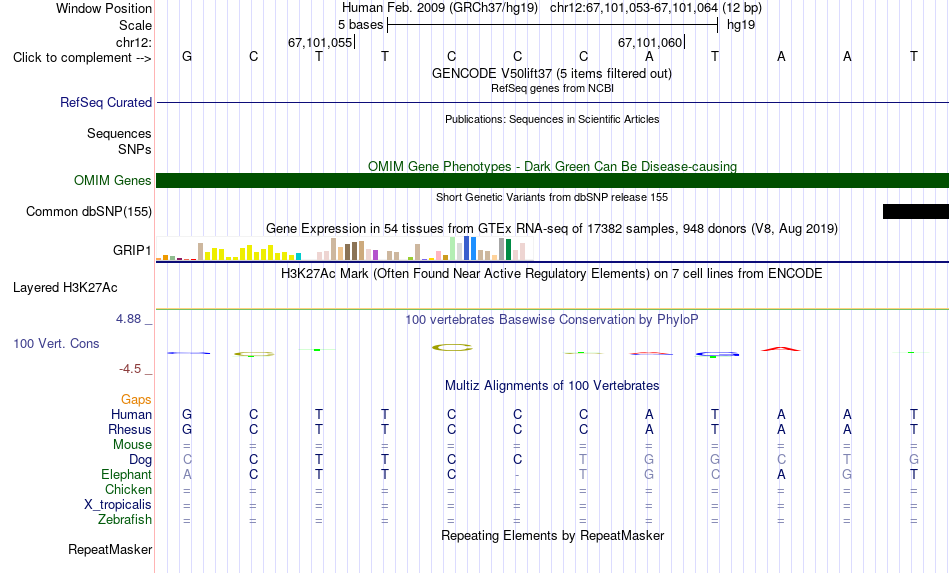Click the Scale label
The width and height of the screenshot is (950, 573).
pyautogui.click(x=135, y=25)
